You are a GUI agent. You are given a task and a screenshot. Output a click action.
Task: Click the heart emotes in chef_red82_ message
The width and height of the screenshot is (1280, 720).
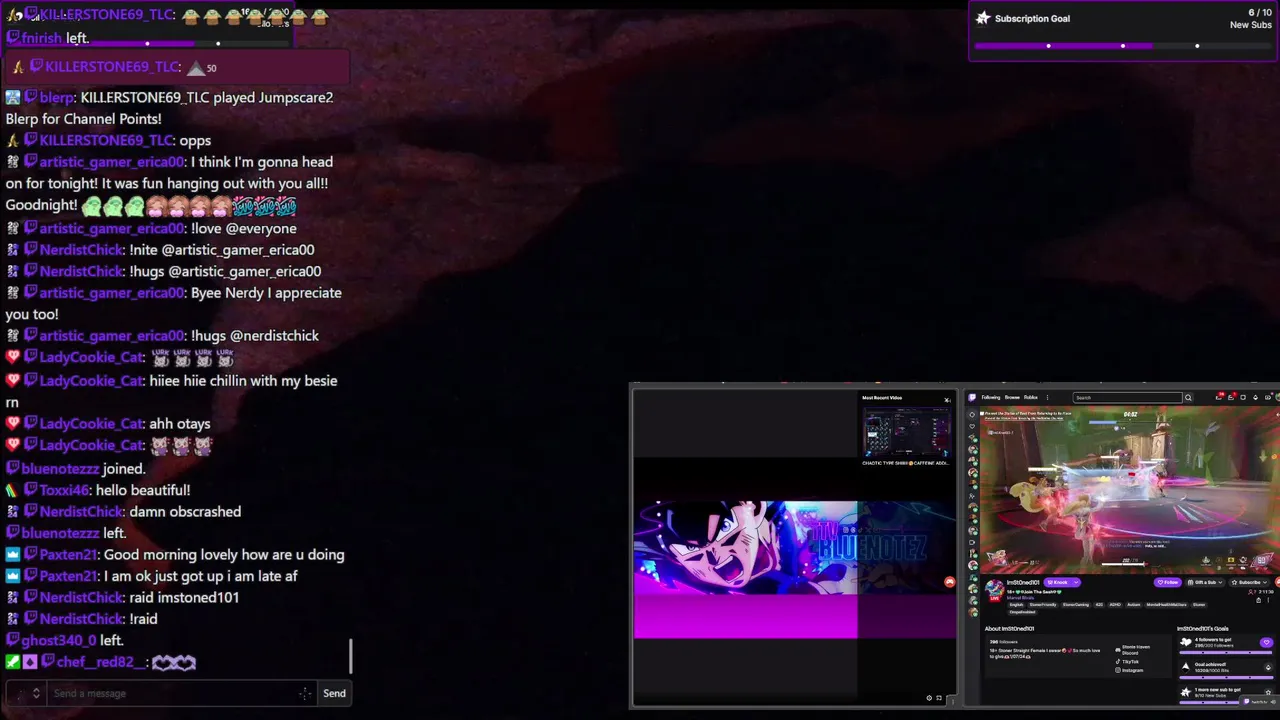click(x=173, y=663)
